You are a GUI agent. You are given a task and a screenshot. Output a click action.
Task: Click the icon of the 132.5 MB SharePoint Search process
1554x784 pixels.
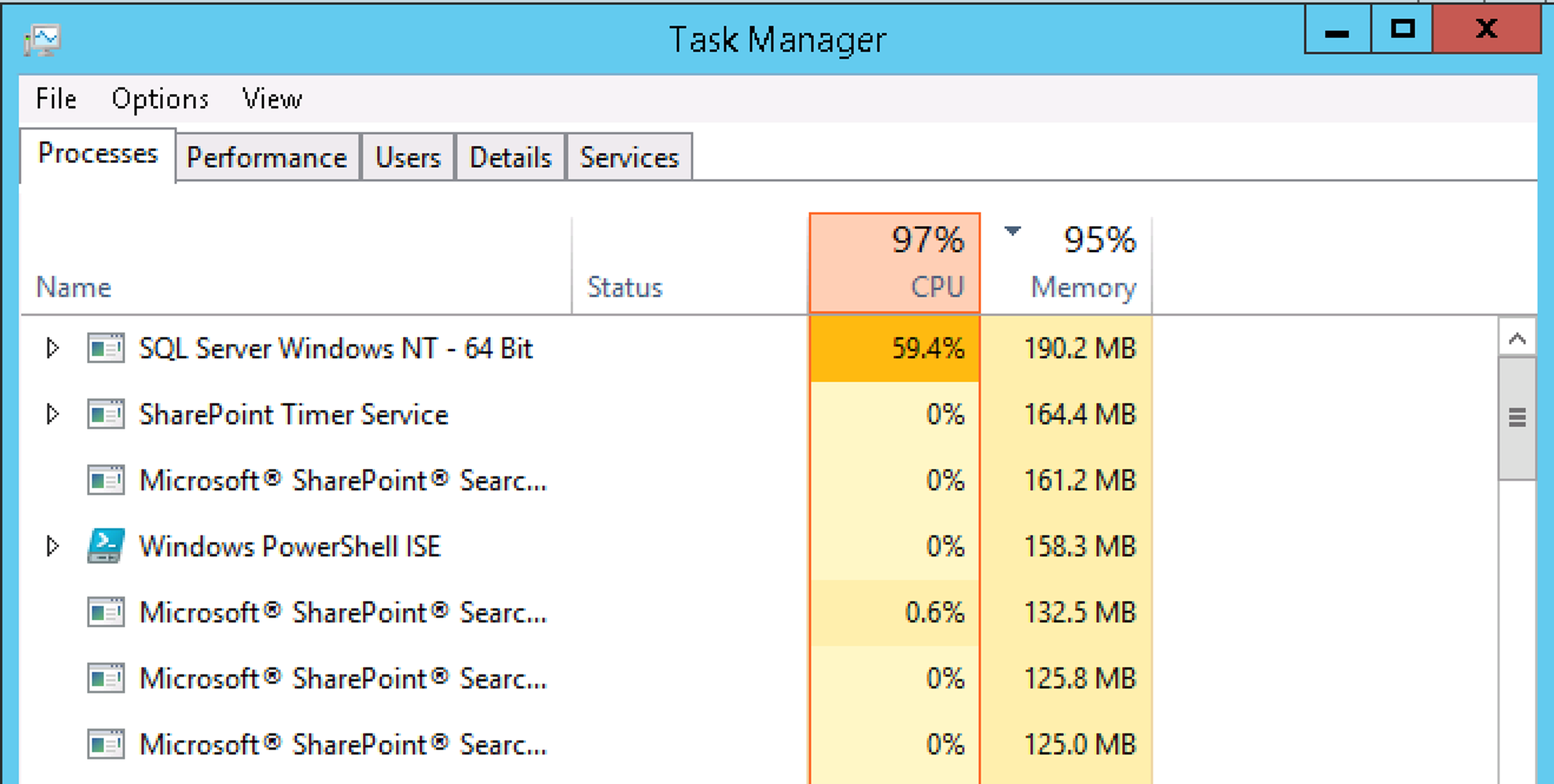105,612
